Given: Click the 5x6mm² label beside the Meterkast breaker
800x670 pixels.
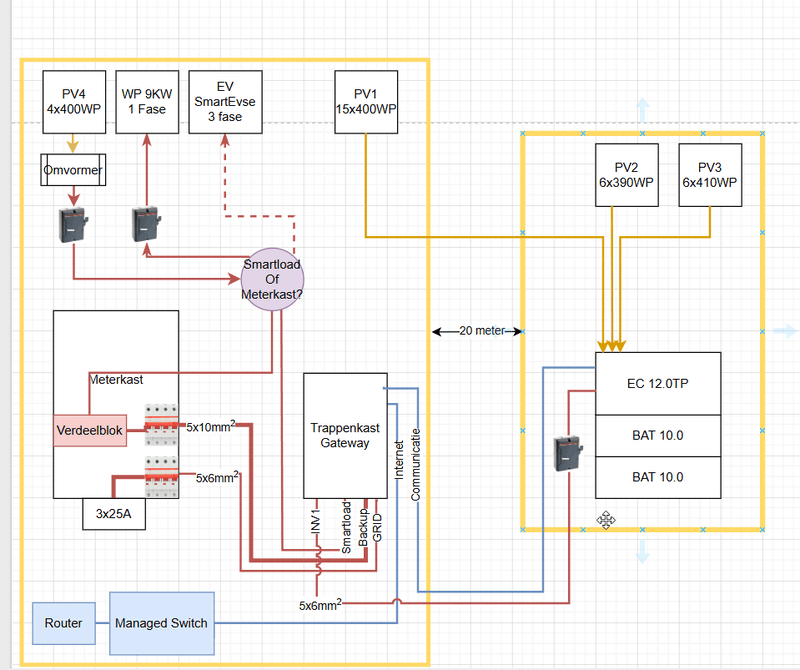Looking at the screenshot, I should [217, 478].
